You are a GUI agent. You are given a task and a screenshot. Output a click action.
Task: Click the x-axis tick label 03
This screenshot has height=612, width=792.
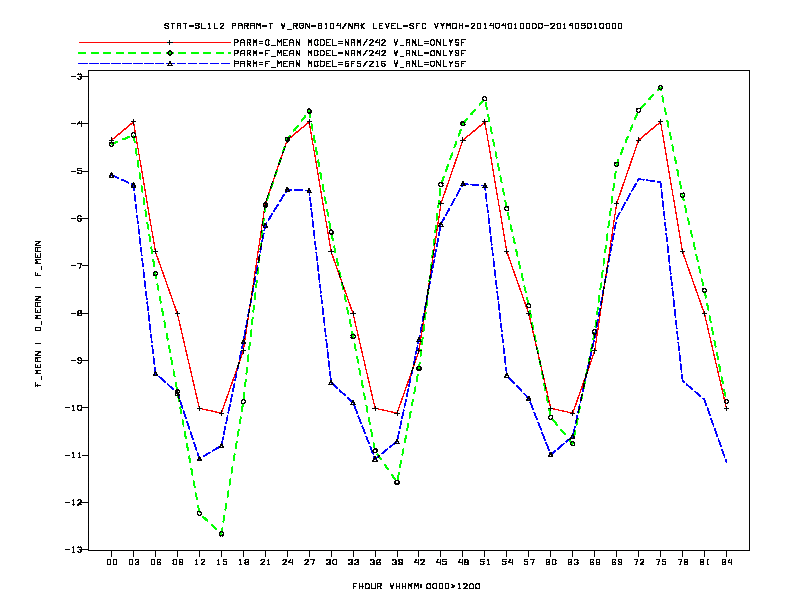tap(133, 562)
